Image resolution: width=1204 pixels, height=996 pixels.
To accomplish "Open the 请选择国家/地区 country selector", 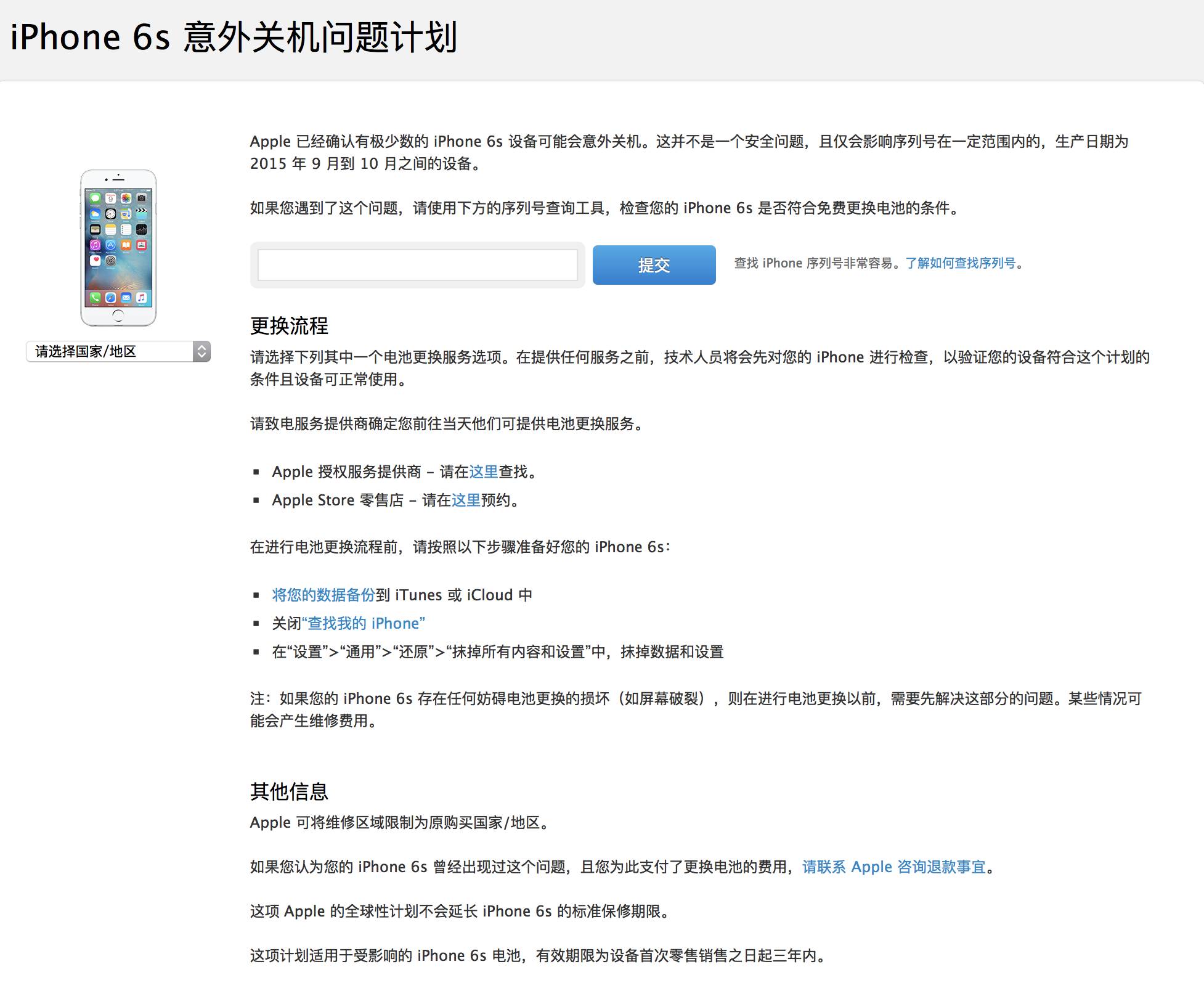I will point(111,351).
